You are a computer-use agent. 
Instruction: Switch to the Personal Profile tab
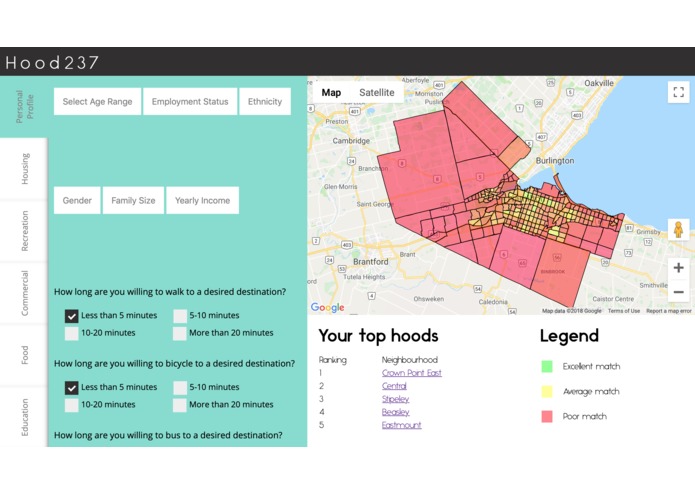24,106
